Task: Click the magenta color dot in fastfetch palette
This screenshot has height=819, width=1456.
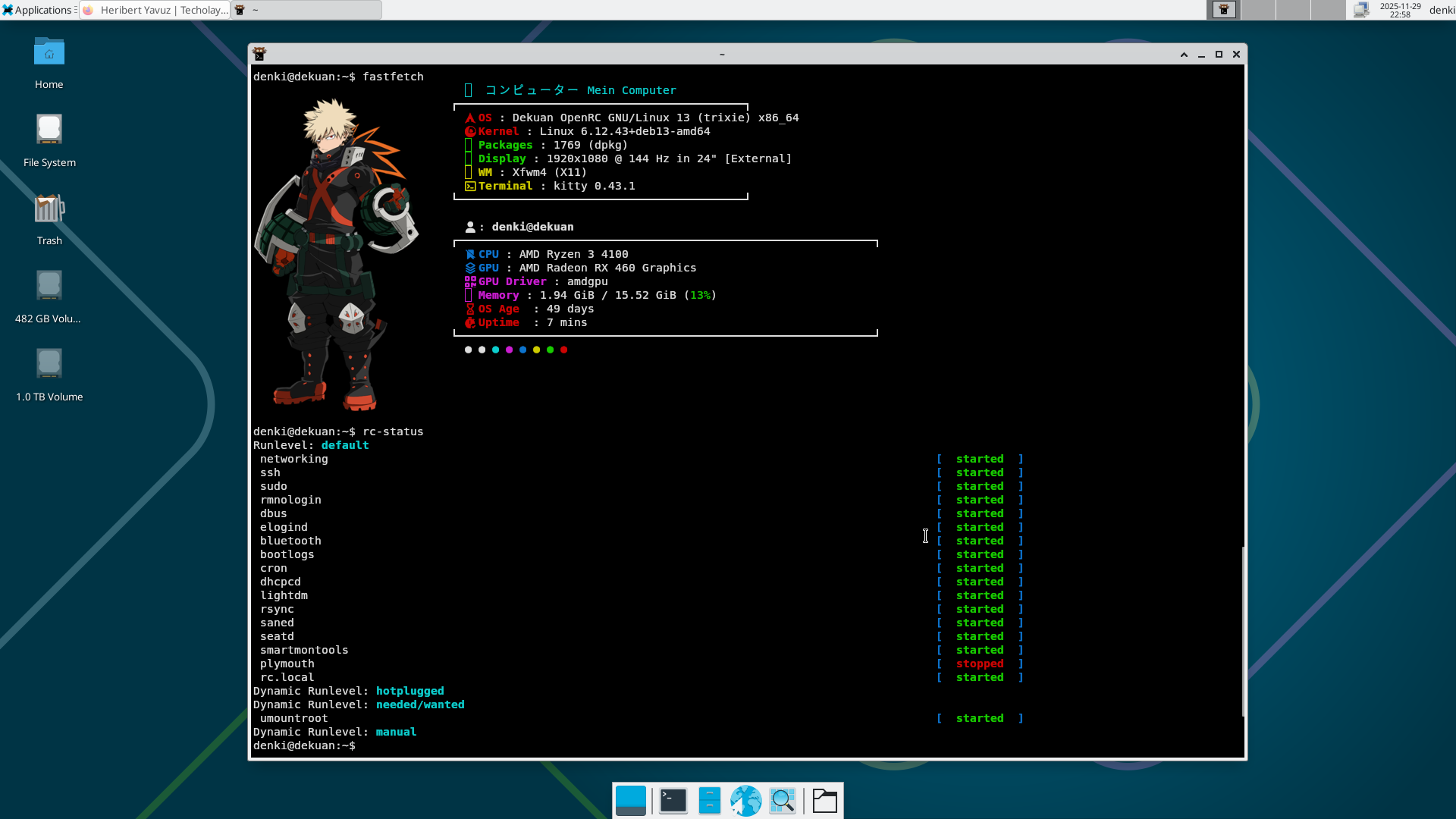Action: [509, 350]
